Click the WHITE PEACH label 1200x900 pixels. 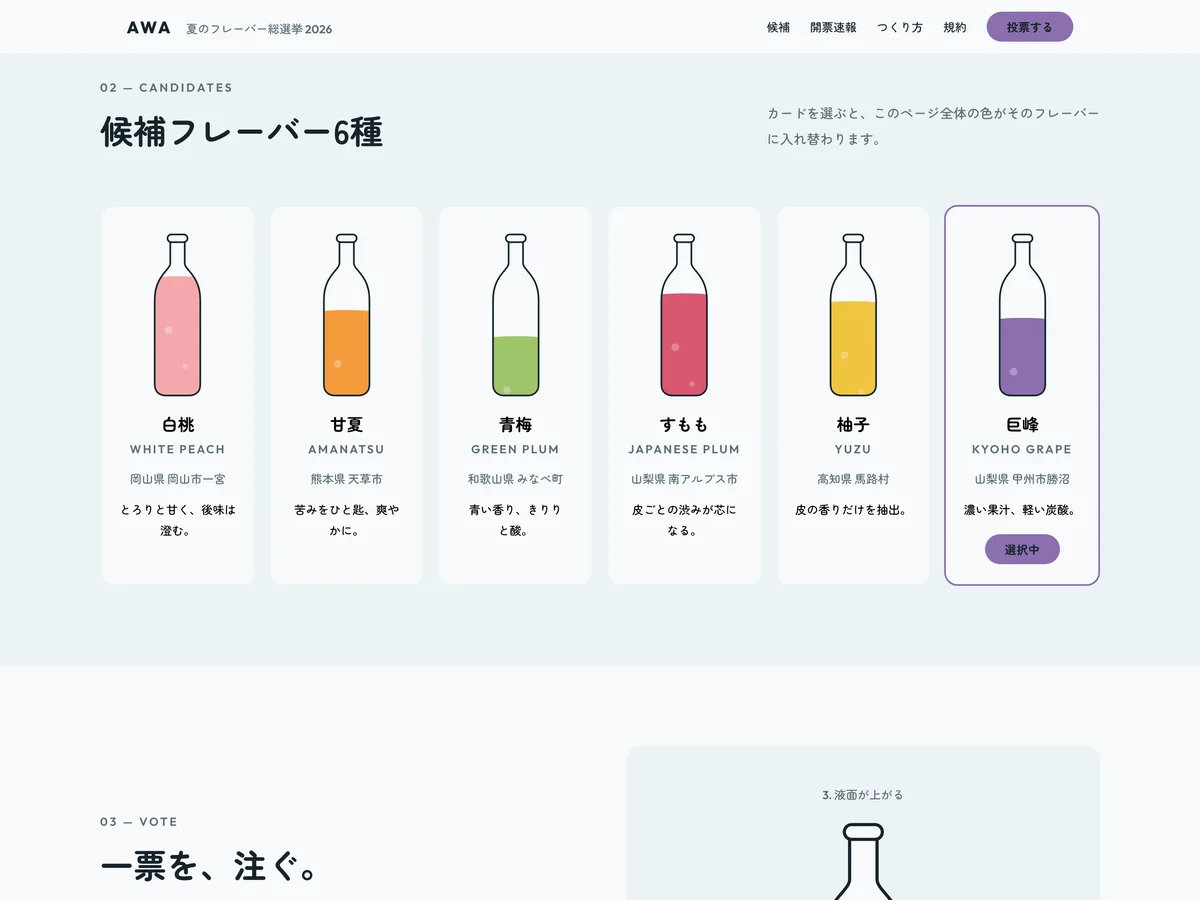[x=178, y=449]
